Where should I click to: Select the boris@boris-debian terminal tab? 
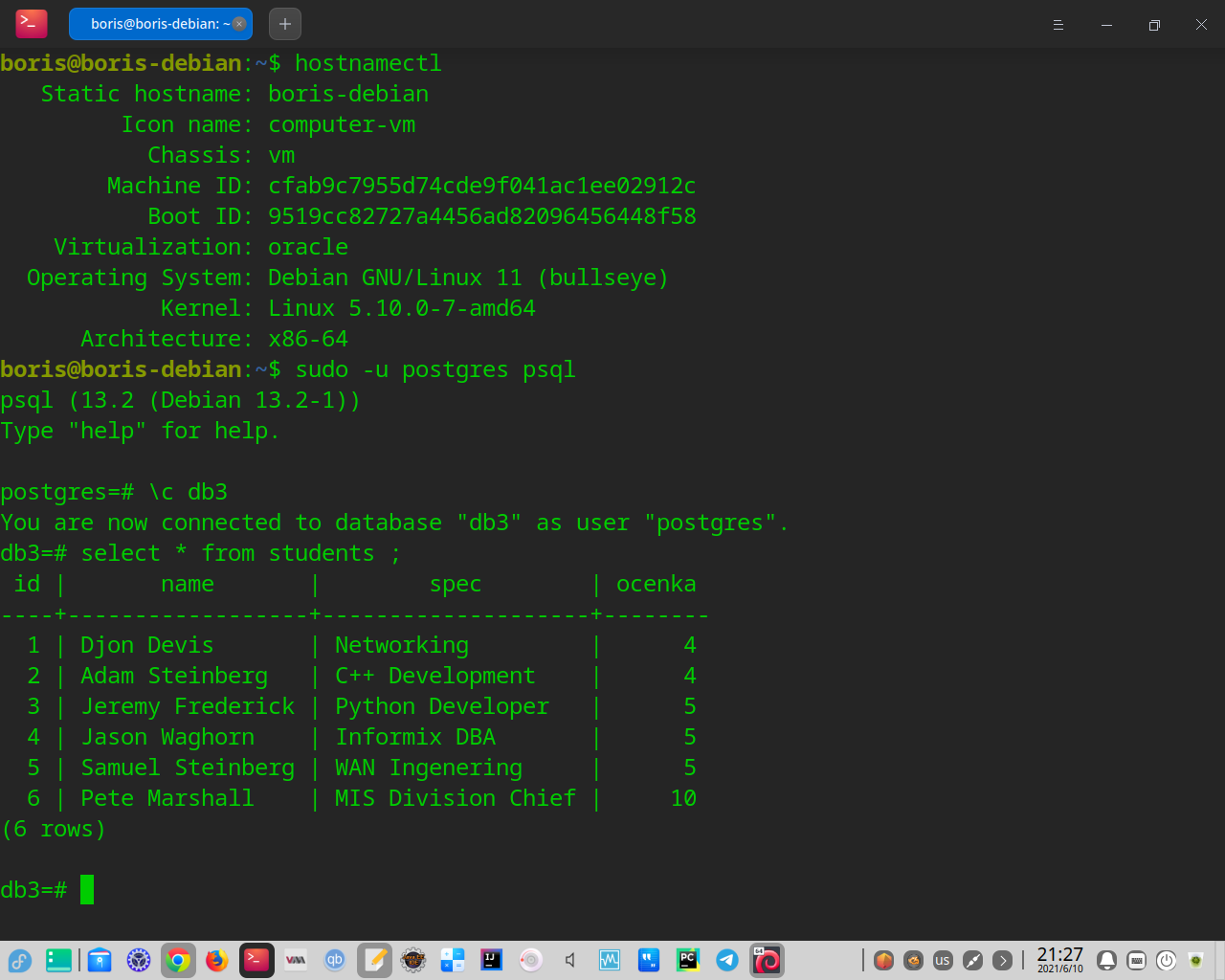[159, 24]
